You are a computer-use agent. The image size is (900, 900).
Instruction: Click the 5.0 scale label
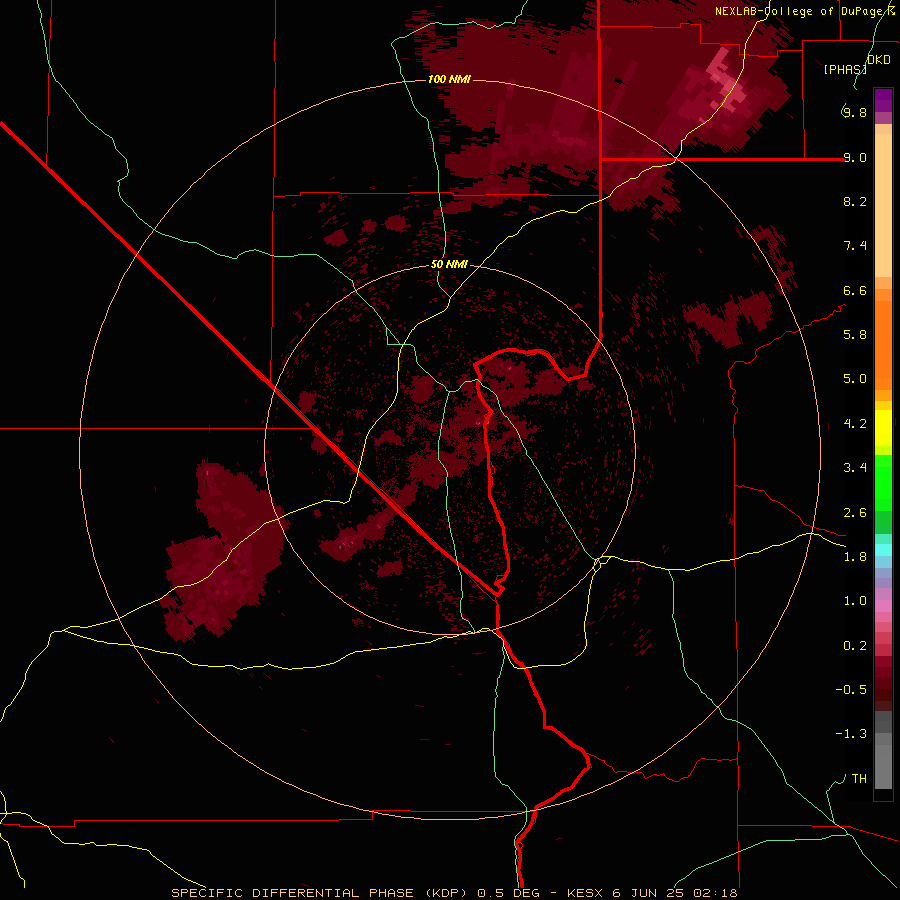(855, 379)
